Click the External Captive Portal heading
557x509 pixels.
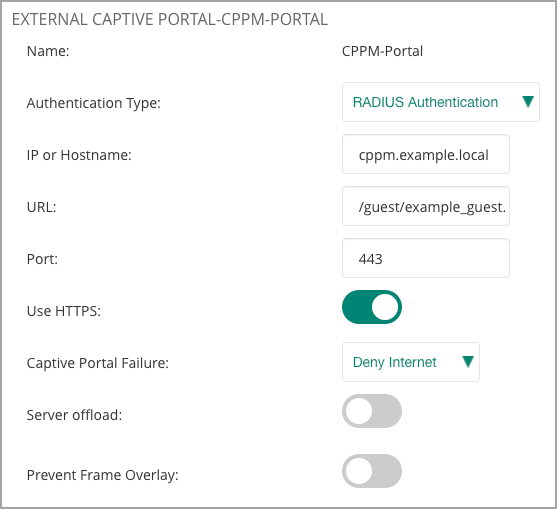coord(170,20)
